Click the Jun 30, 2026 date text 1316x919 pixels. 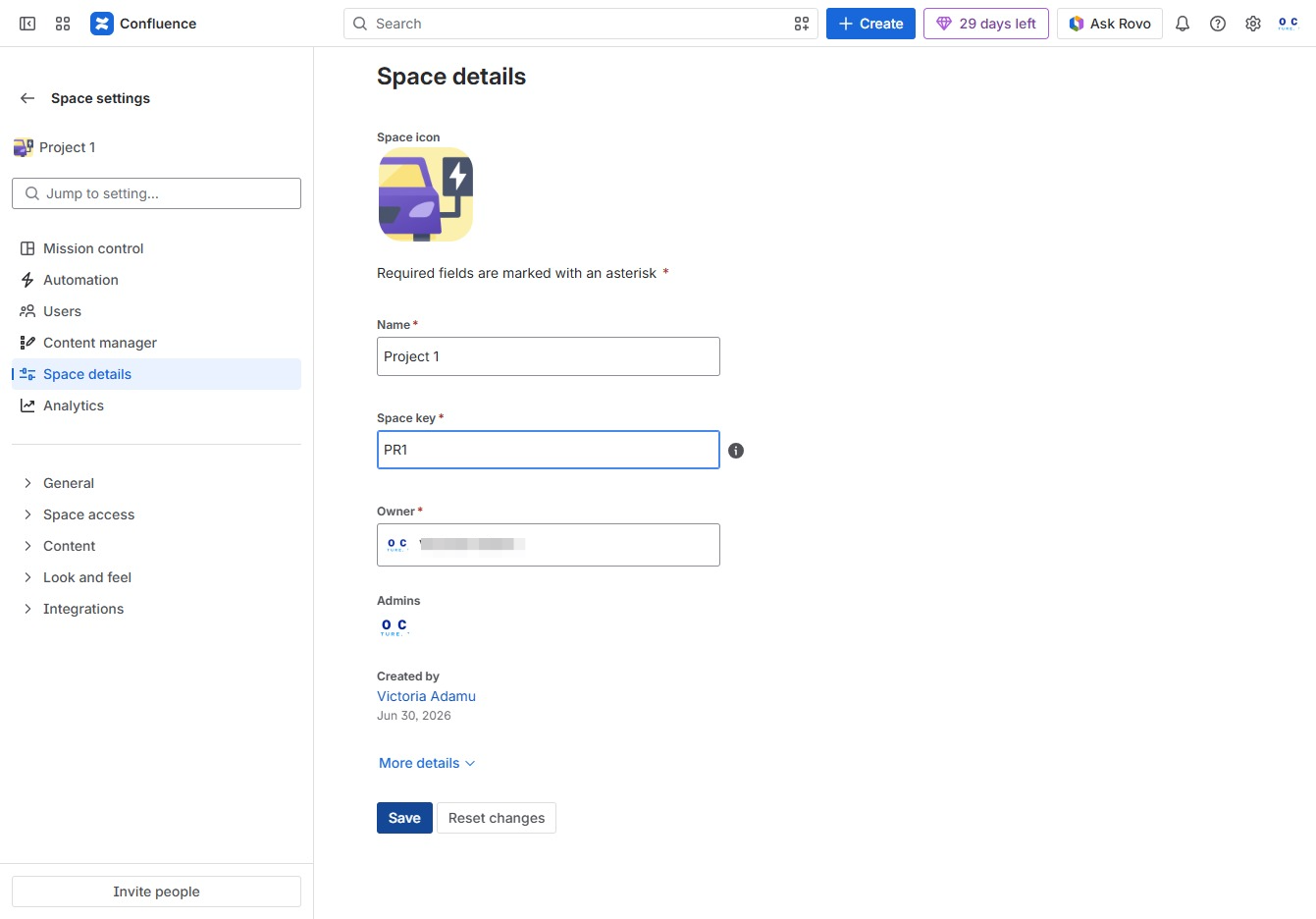414,716
